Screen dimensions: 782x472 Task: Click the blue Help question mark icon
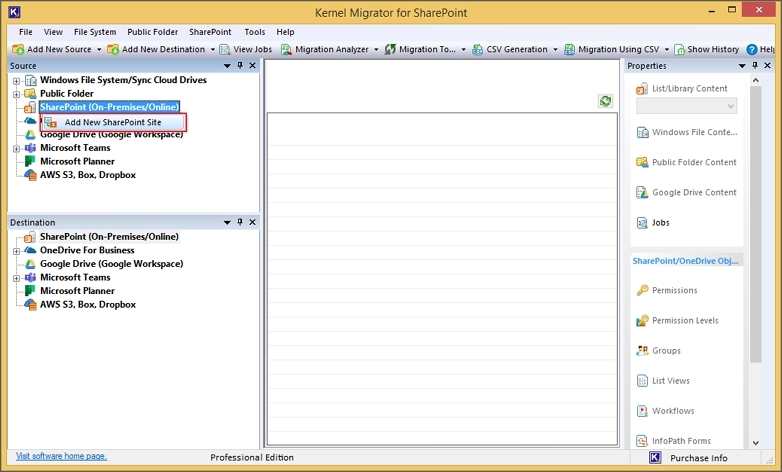752,49
